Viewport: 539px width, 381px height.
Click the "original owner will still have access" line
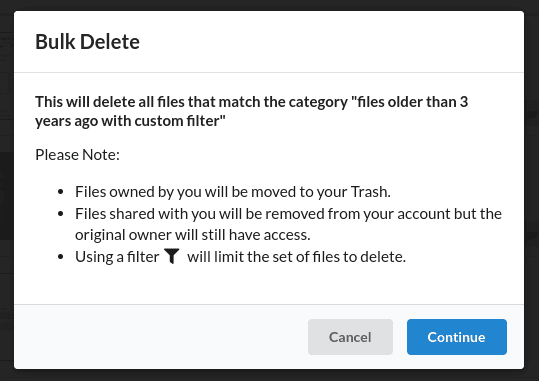(192, 235)
